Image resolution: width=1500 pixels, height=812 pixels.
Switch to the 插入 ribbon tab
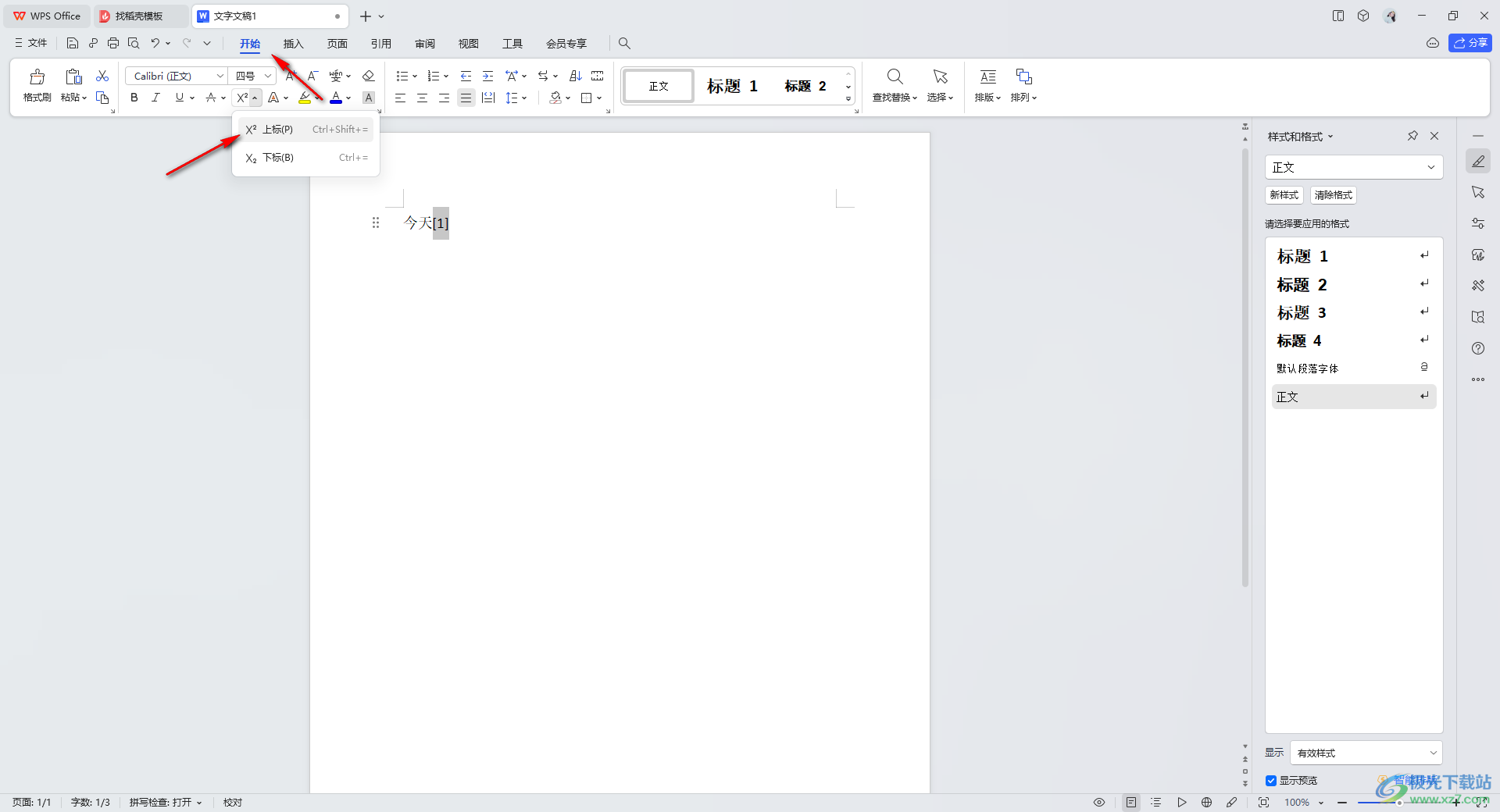click(x=293, y=44)
